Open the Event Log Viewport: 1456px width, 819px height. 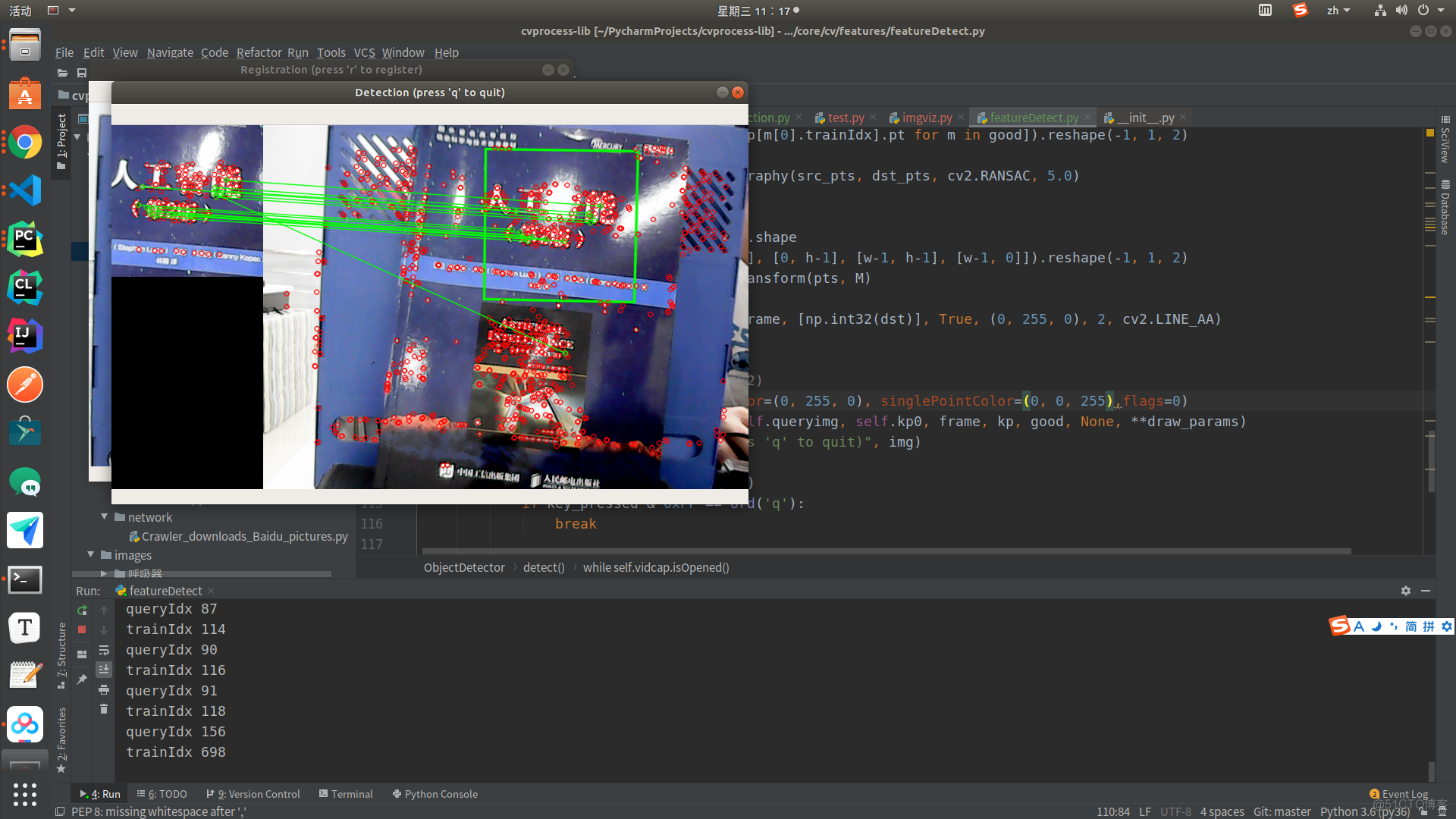tap(1399, 794)
